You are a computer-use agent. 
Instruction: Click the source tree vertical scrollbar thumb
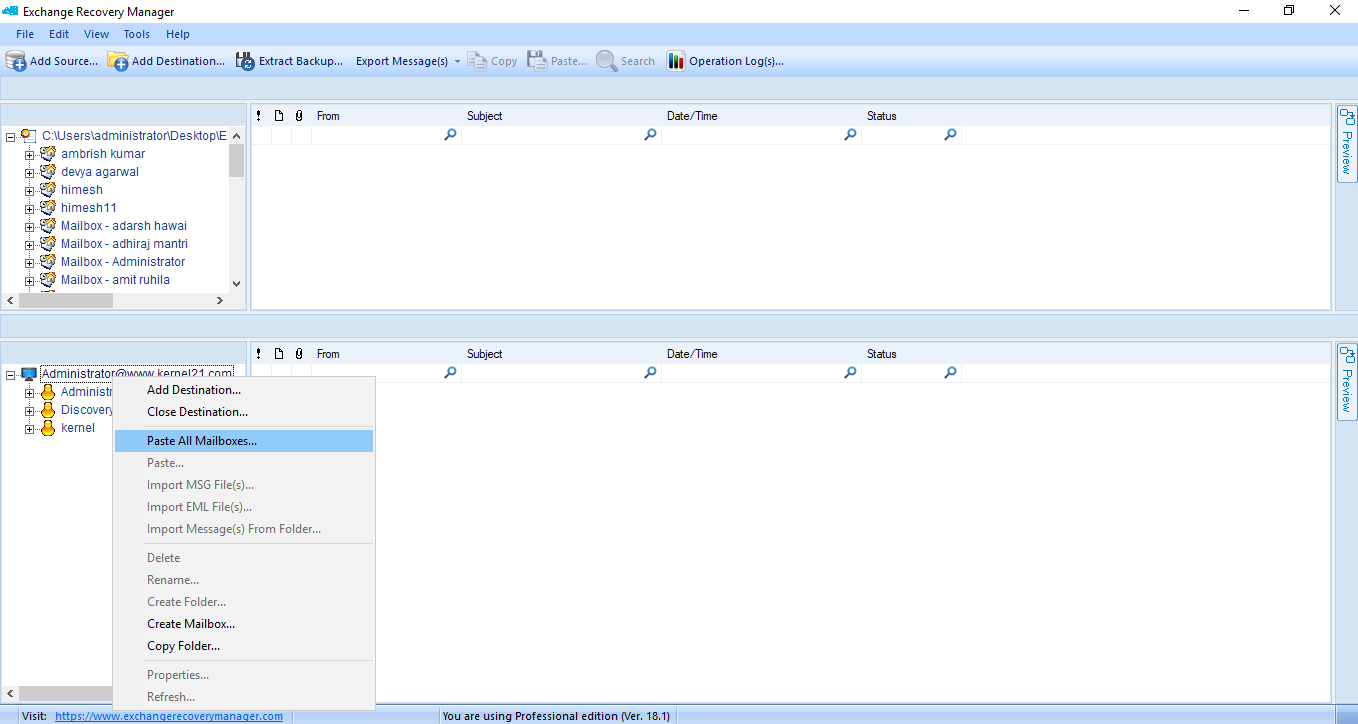(236, 160)
